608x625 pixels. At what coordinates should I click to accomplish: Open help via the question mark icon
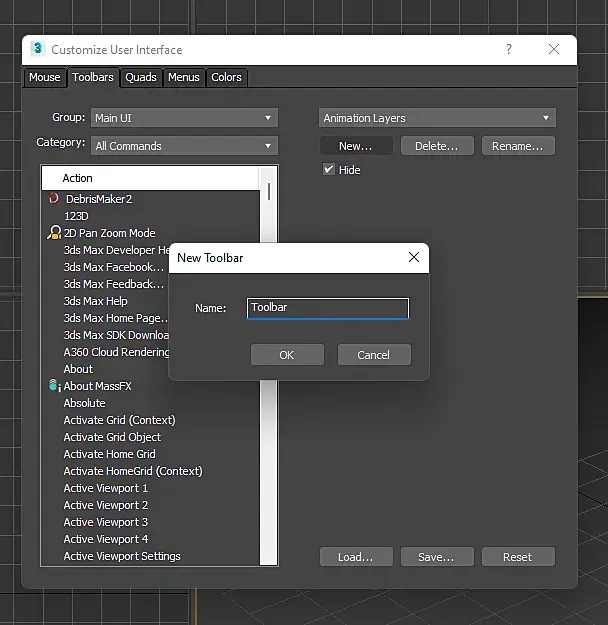[509, 49]
